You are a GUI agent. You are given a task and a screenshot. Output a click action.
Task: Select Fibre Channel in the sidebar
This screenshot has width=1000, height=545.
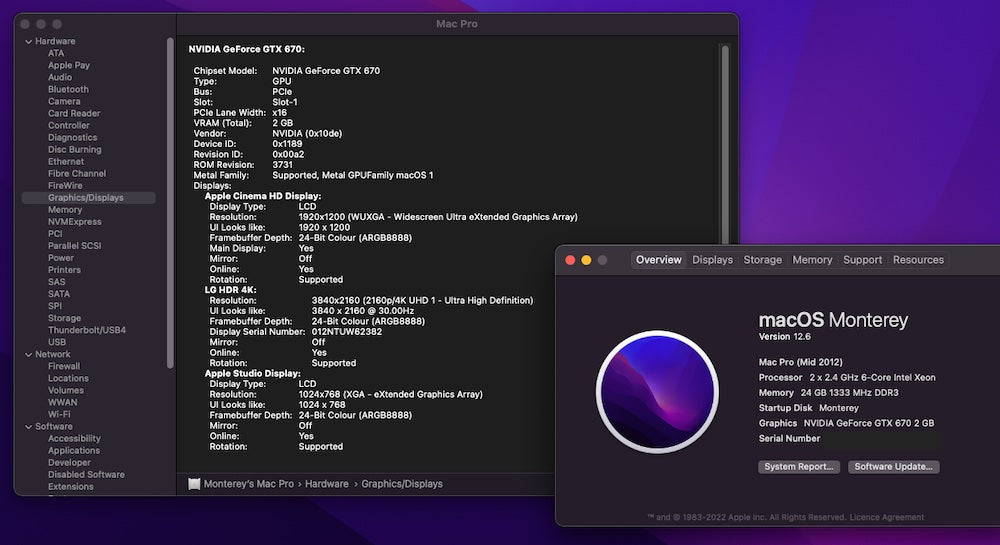pos(77,173)
